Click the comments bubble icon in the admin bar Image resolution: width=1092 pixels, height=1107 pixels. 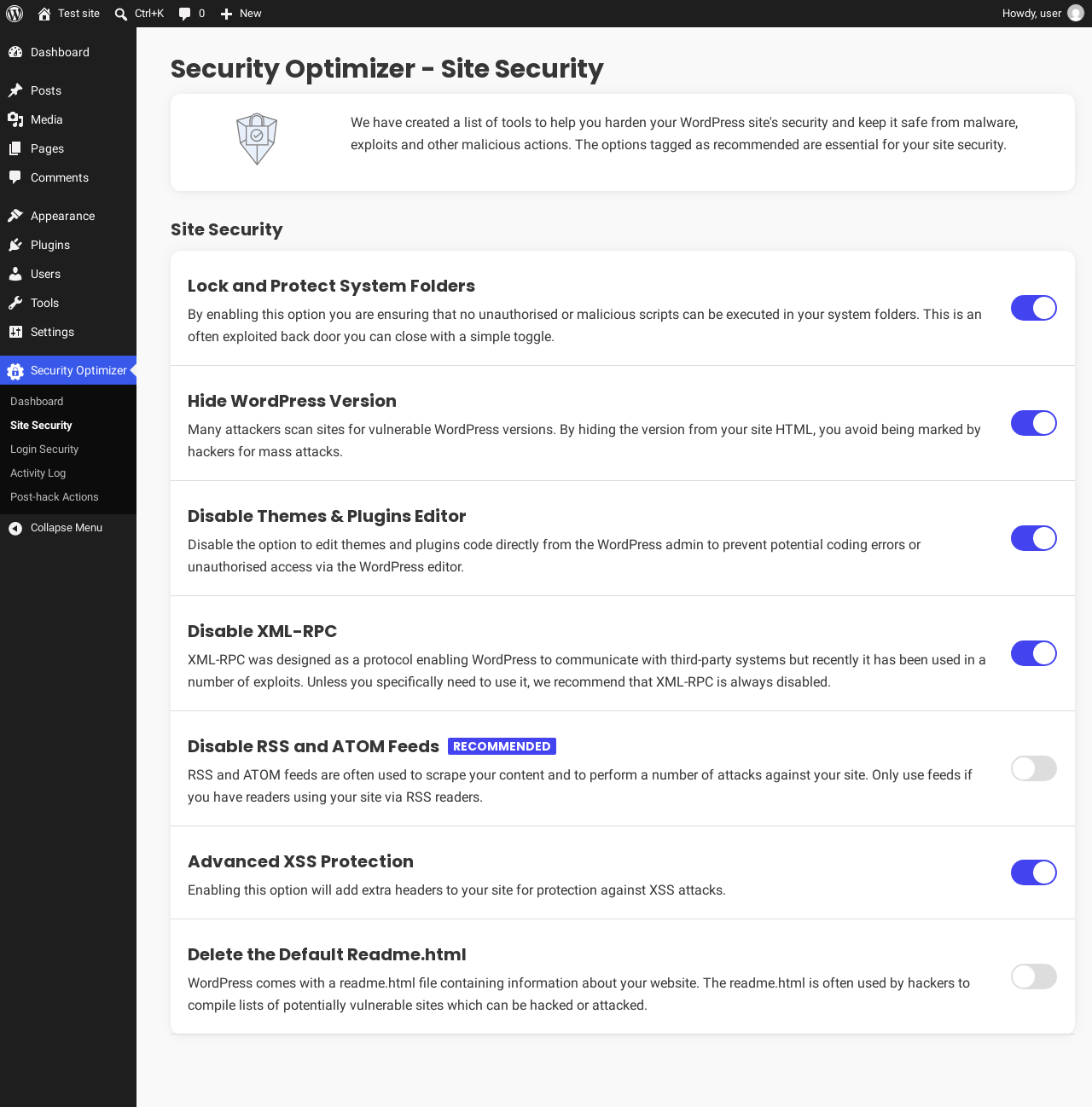point(184,14)
